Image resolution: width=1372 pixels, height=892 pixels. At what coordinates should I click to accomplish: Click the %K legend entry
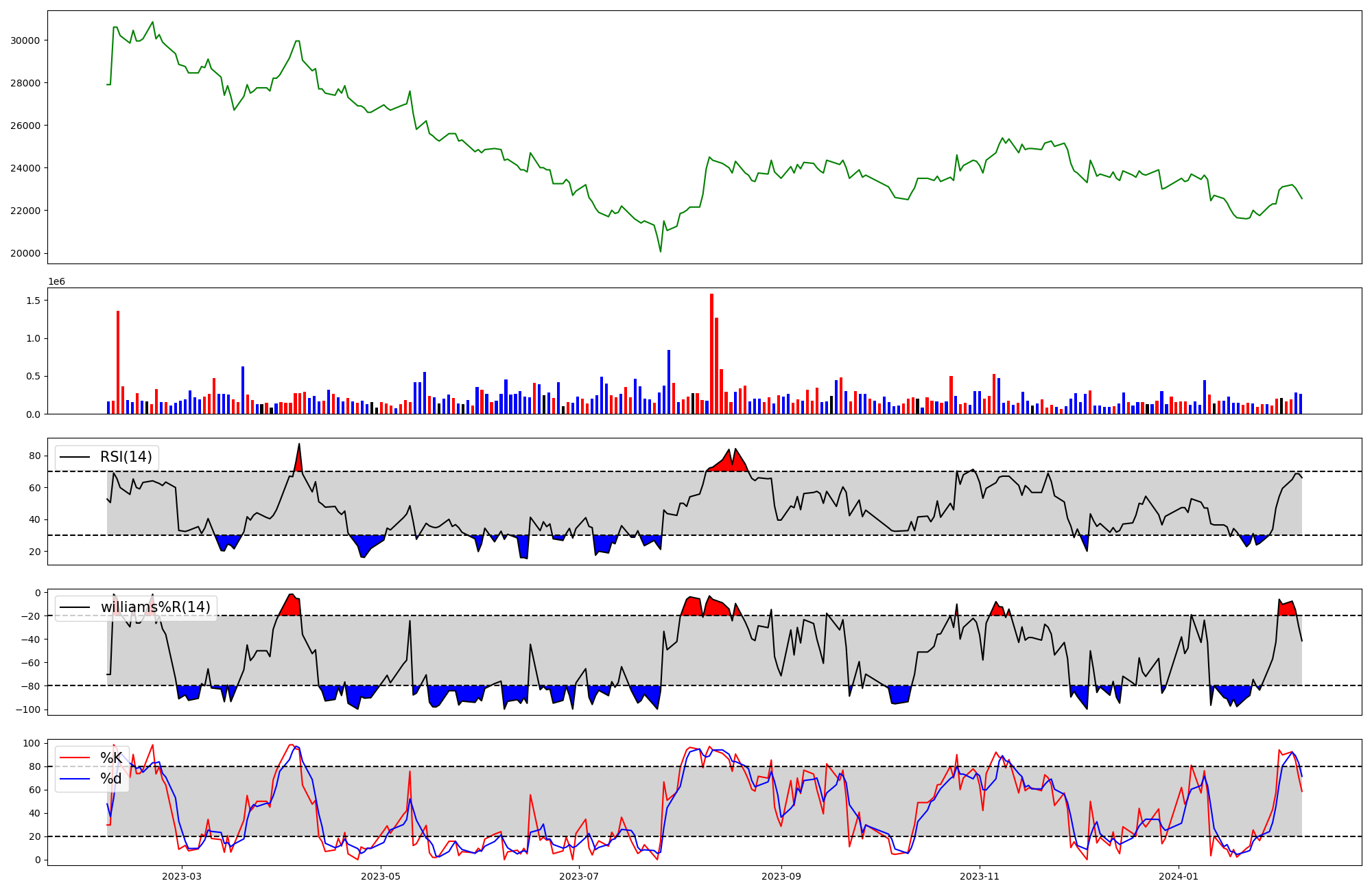click(x=111, y=758)
